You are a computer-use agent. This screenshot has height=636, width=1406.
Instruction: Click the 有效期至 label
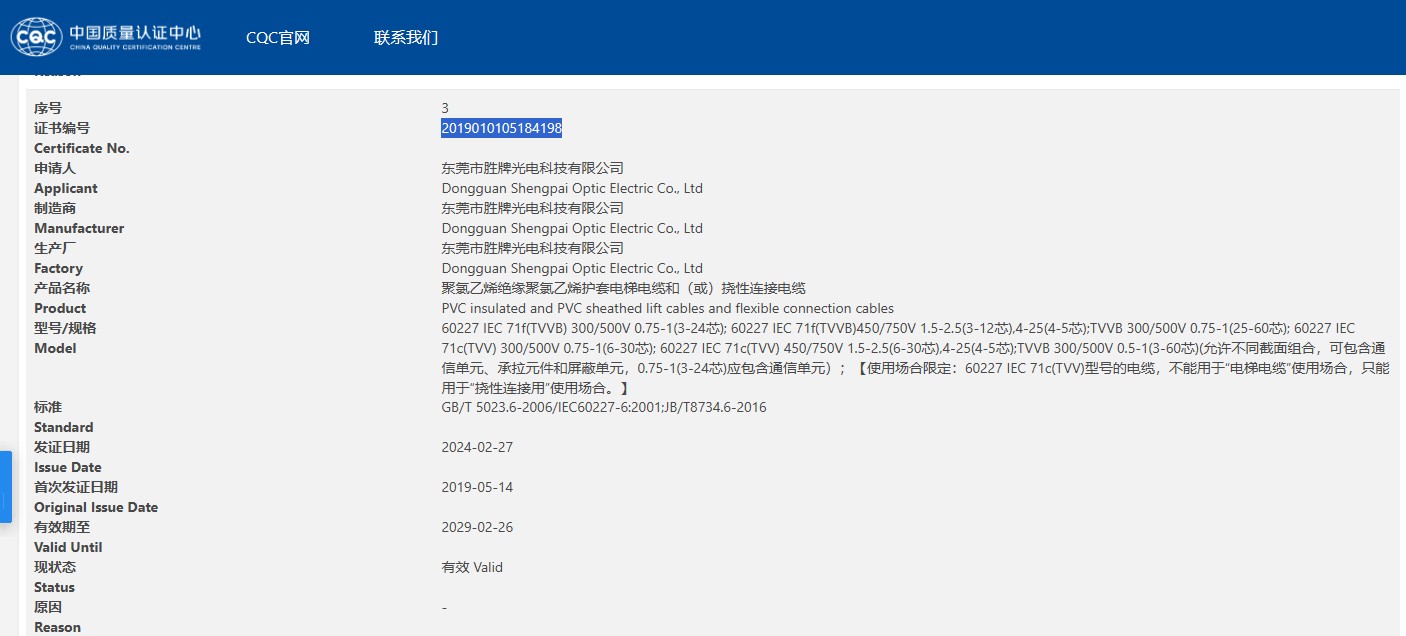(x=62, y=527)
